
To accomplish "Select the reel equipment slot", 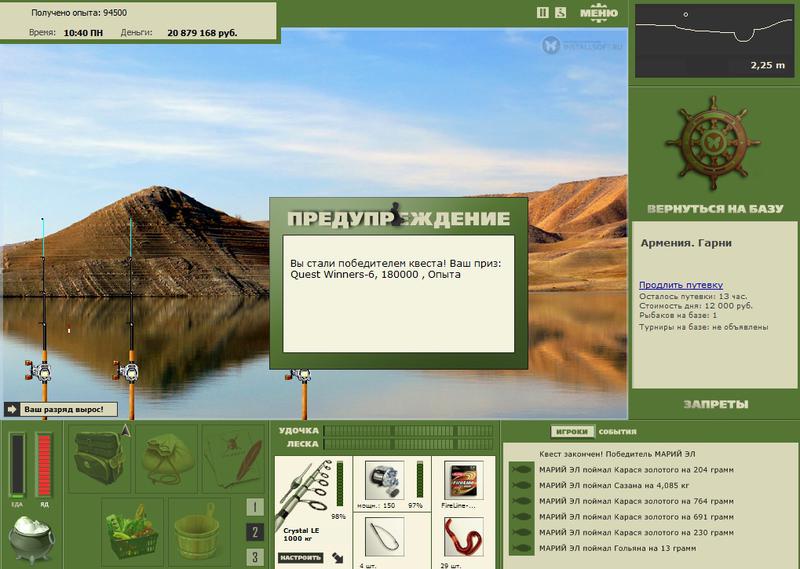I will pyautogui.click(x=384, y=481).
